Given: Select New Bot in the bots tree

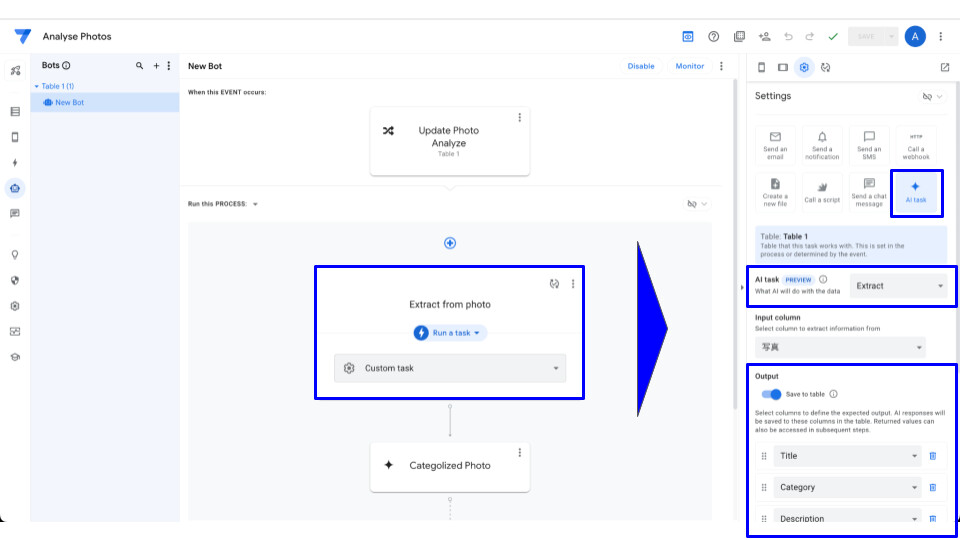Looking at the screenshot, I should coord(69,102).
